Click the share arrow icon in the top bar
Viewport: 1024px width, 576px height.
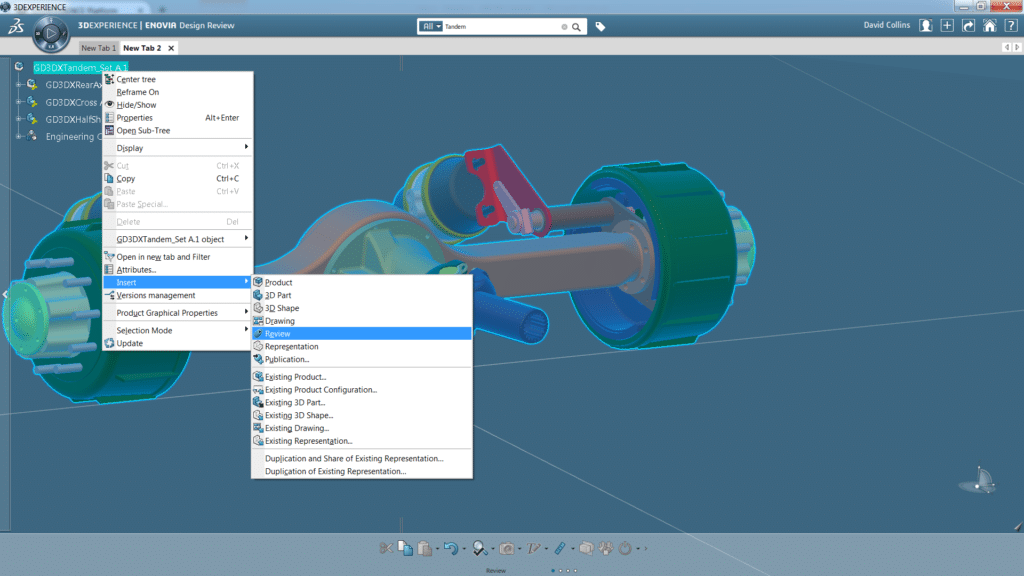(967, 25)
